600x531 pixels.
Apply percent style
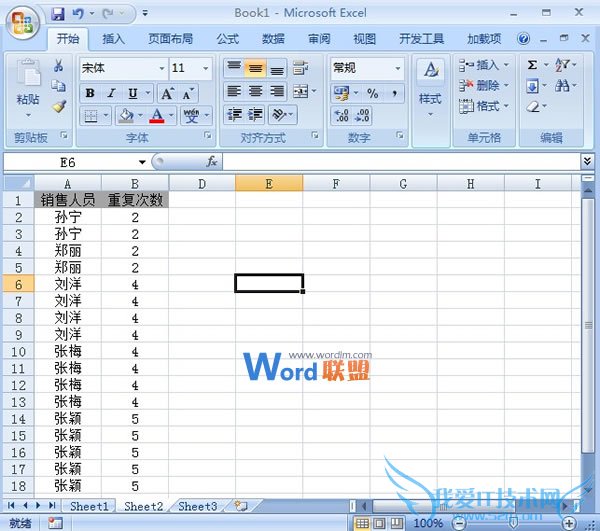372,93
